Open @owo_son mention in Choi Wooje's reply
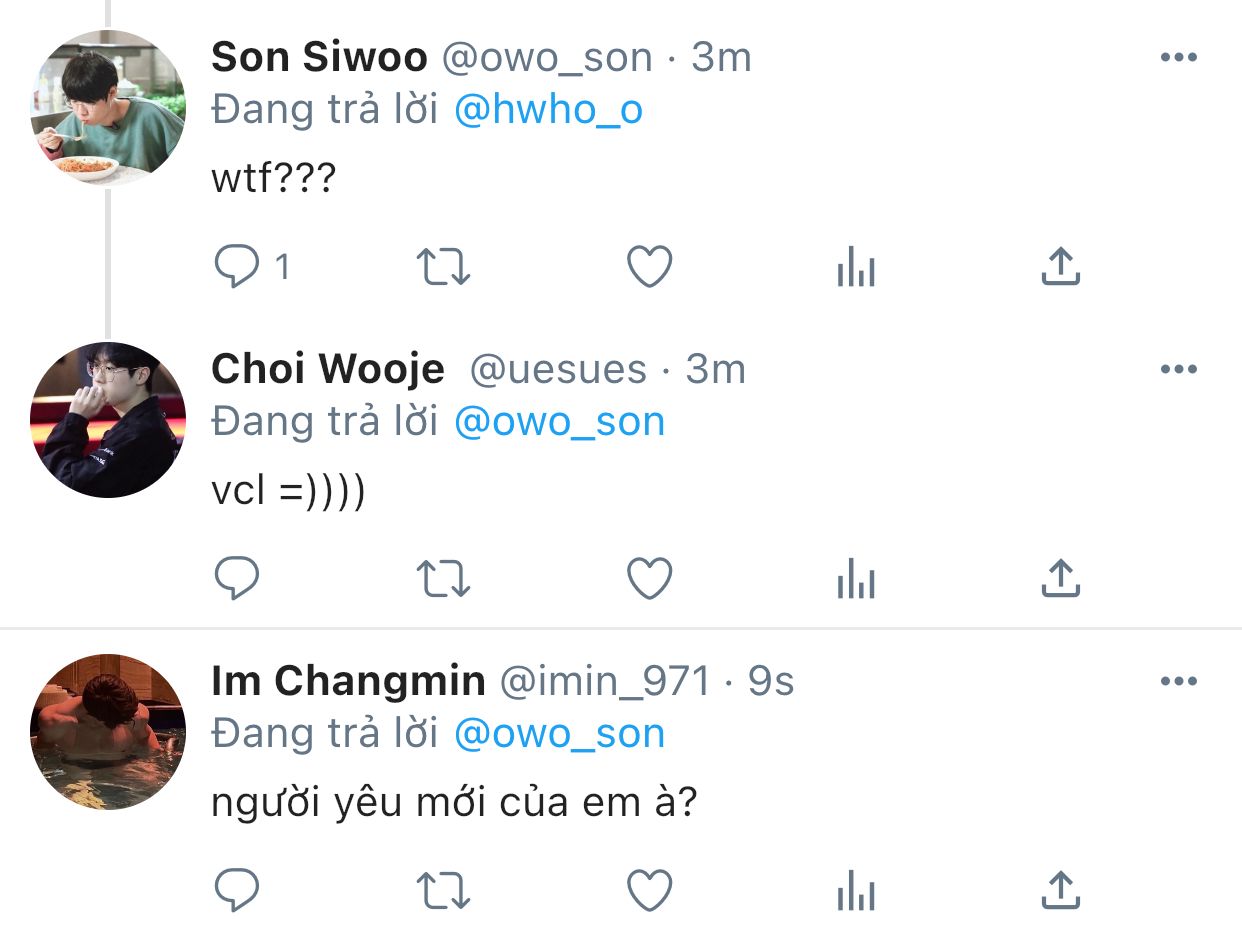 [559, 422]
